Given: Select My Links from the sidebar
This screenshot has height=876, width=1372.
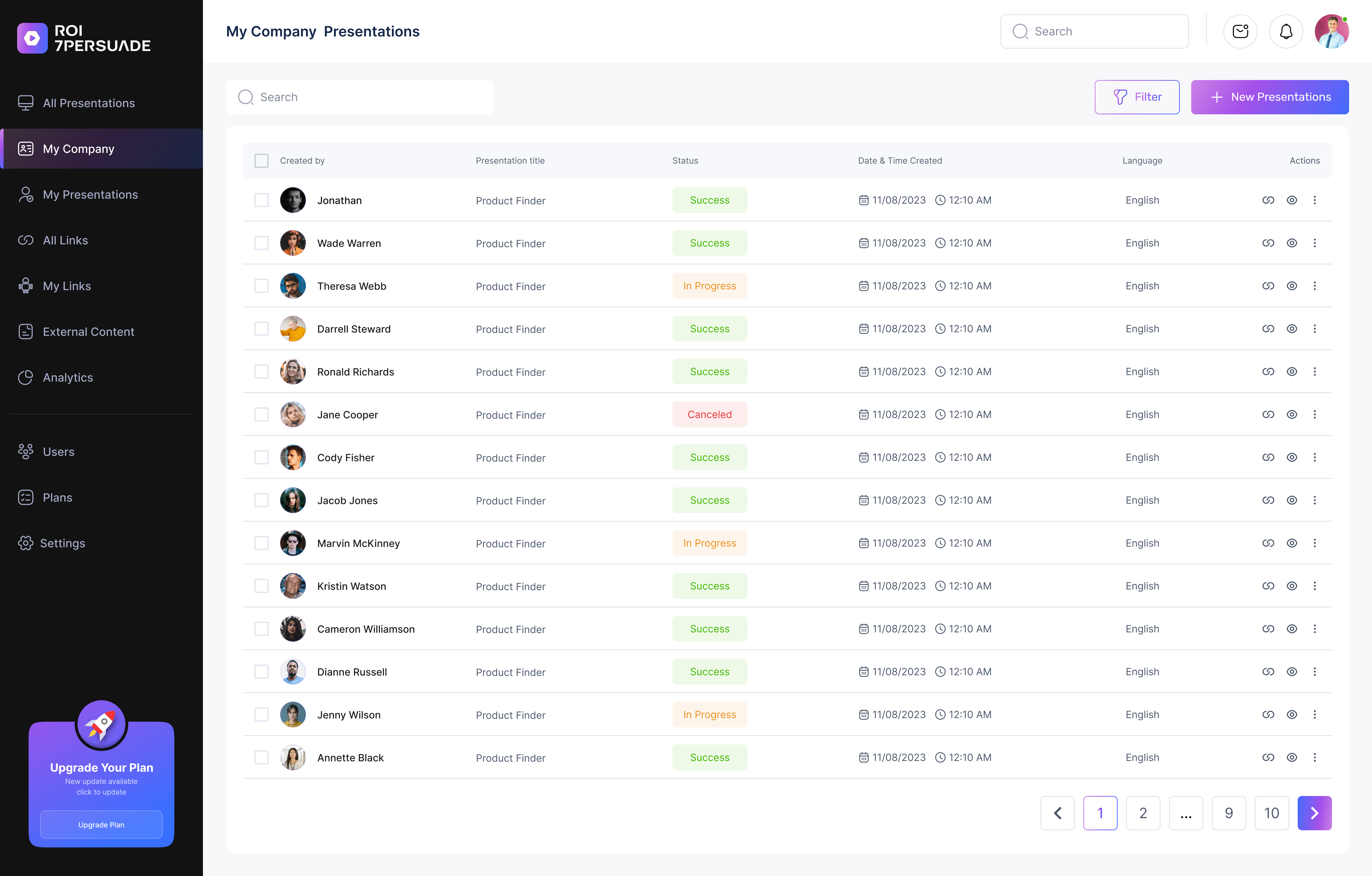Looking at the screenshot, I should click(67, 285).
